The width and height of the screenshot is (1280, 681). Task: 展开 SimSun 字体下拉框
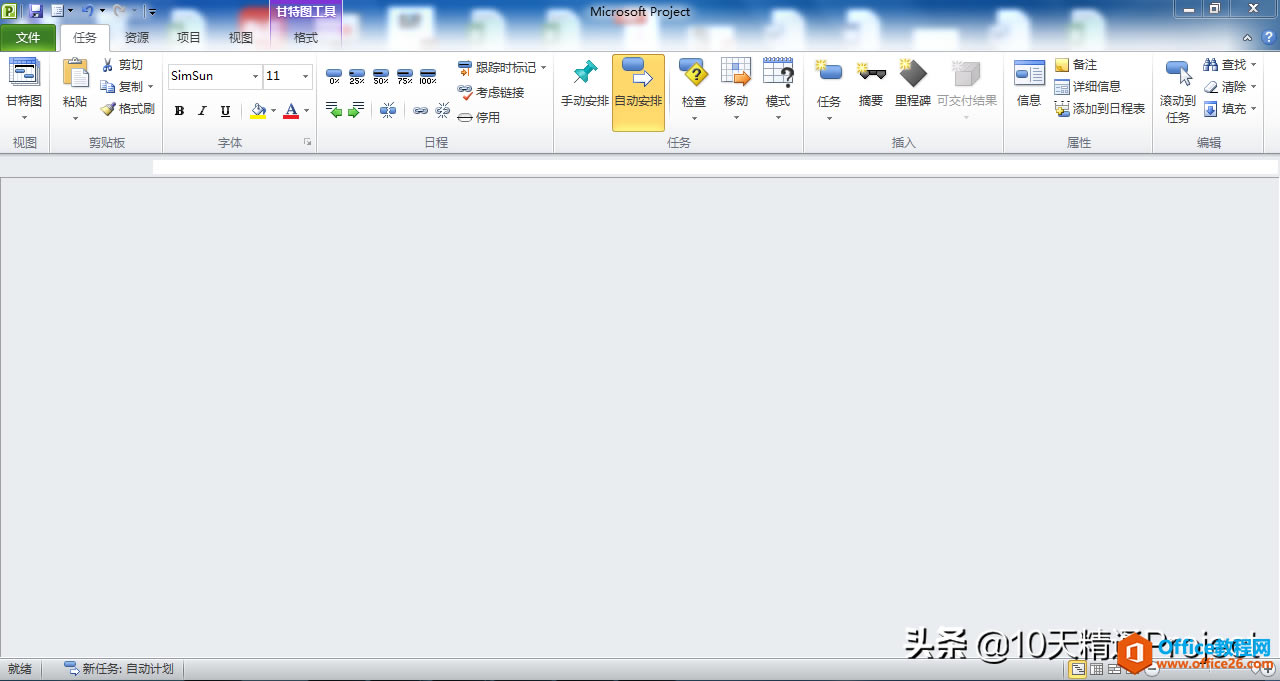point(256,76)
